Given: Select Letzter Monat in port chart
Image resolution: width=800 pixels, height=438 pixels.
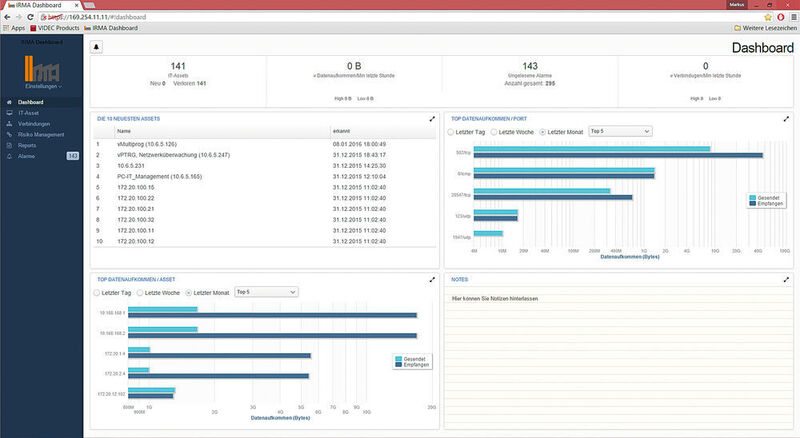Looking at the screenshot, I should 543,132.
